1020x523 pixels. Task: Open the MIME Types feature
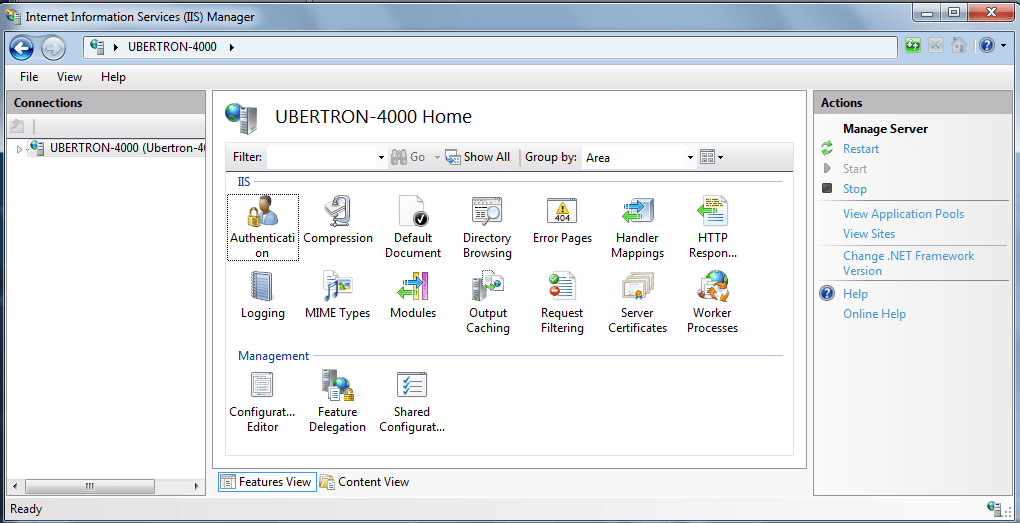[338, 296]
